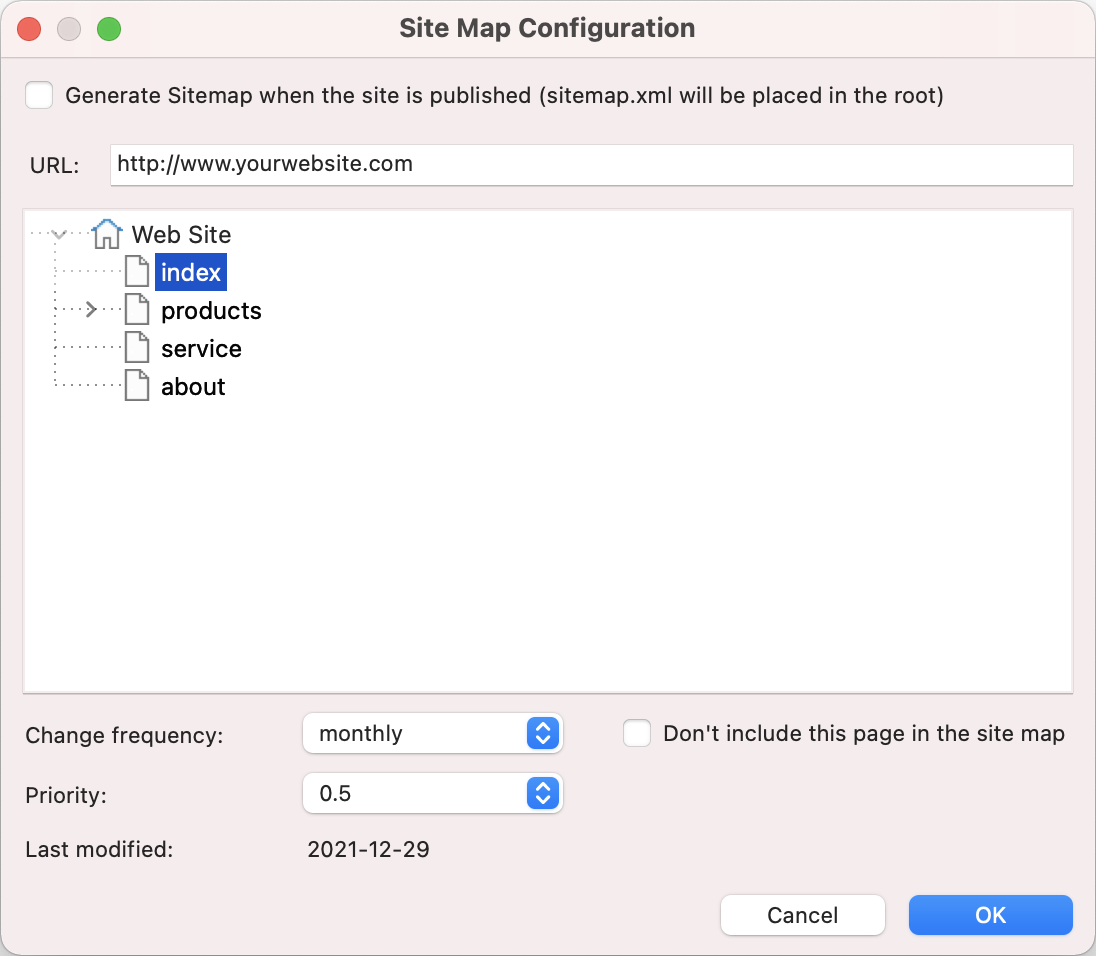Select the service page in the tree
The height and width of the screenshot is (956, 1096).
200,347
